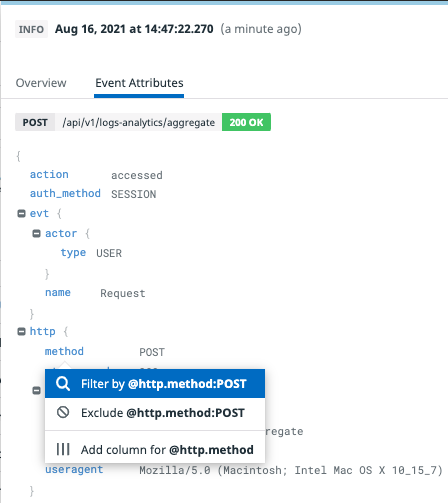Click the method attribute under http
The image size is (448, 503).
(64, 351)
